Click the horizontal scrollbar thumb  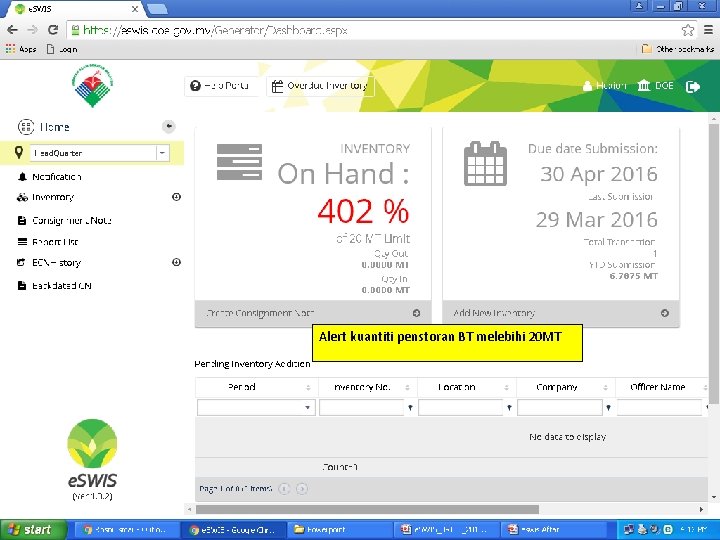click(x=367, y=509)
